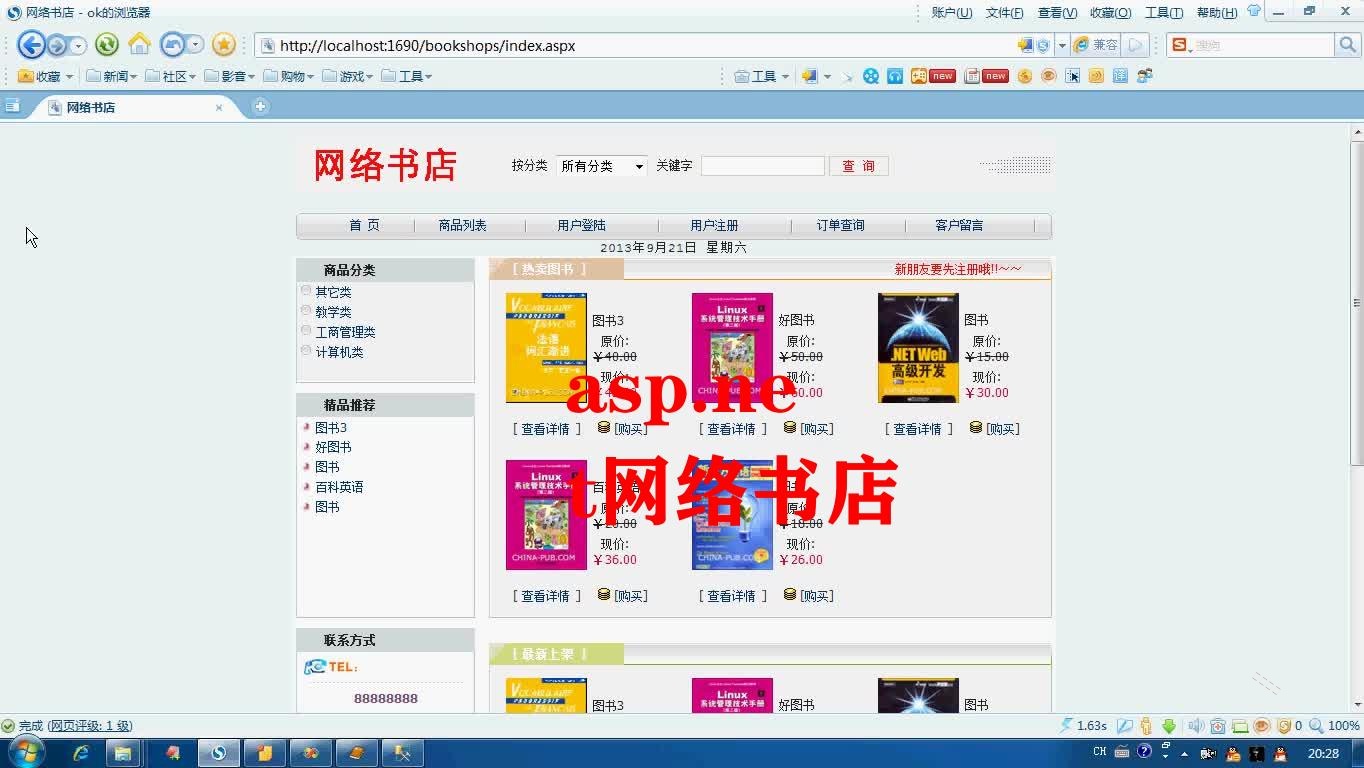Select the 工商管理类 radio button
Viewport: 1364px width, 768px height.
pyautogui.click(x=305, y=330)
